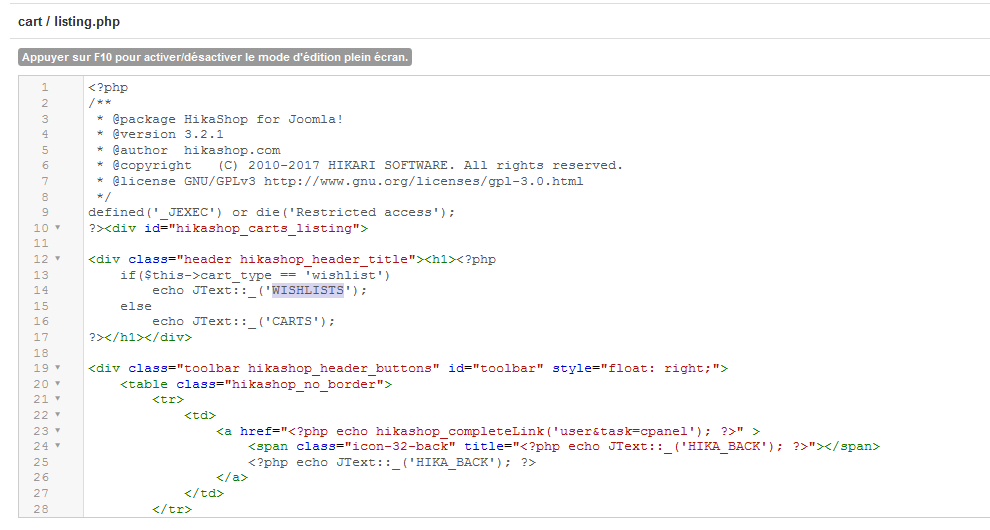
Task: Collapse the span fold on line 24
Action: [x=57, y=446]
